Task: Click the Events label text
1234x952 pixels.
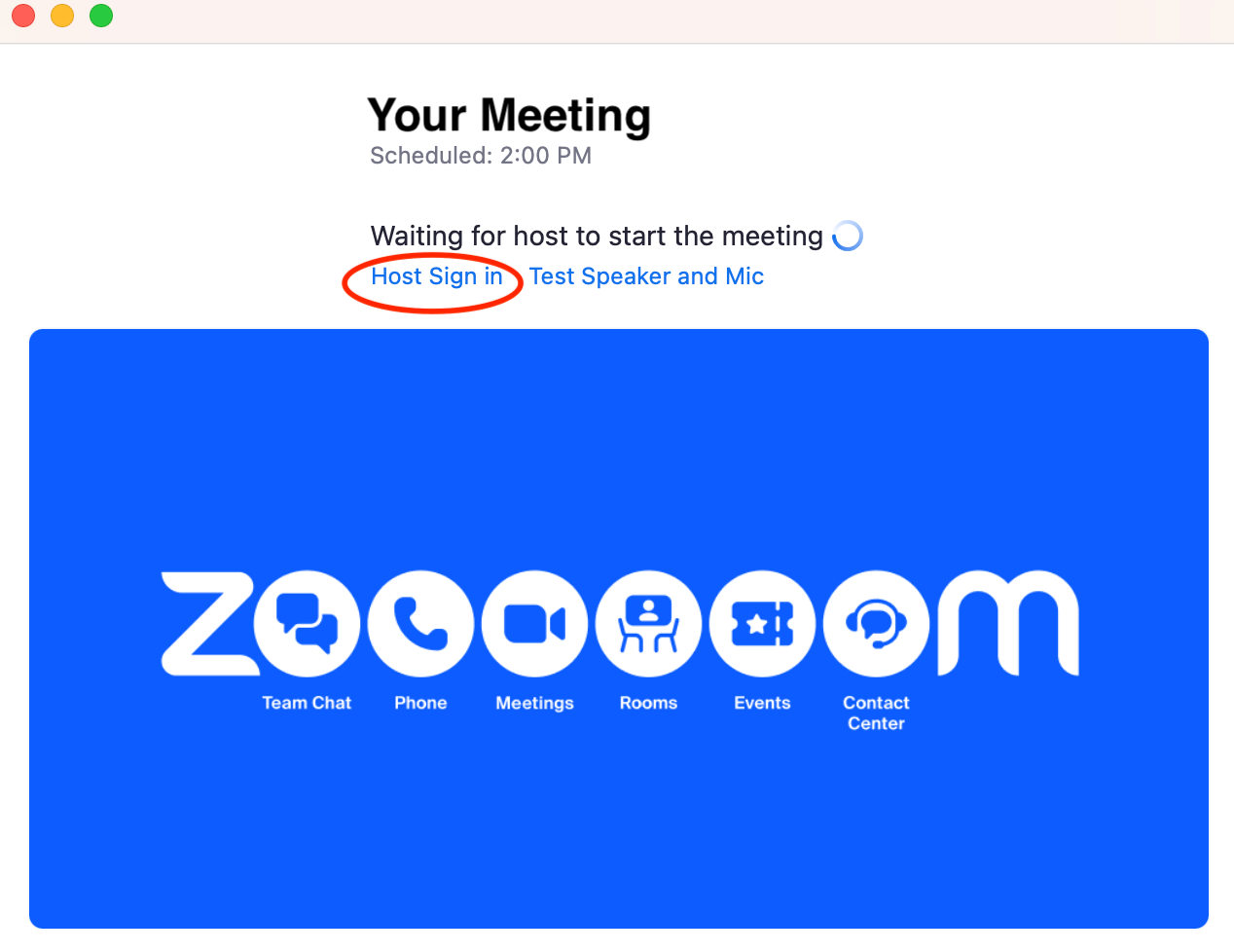Action: [x=762, y=703]
